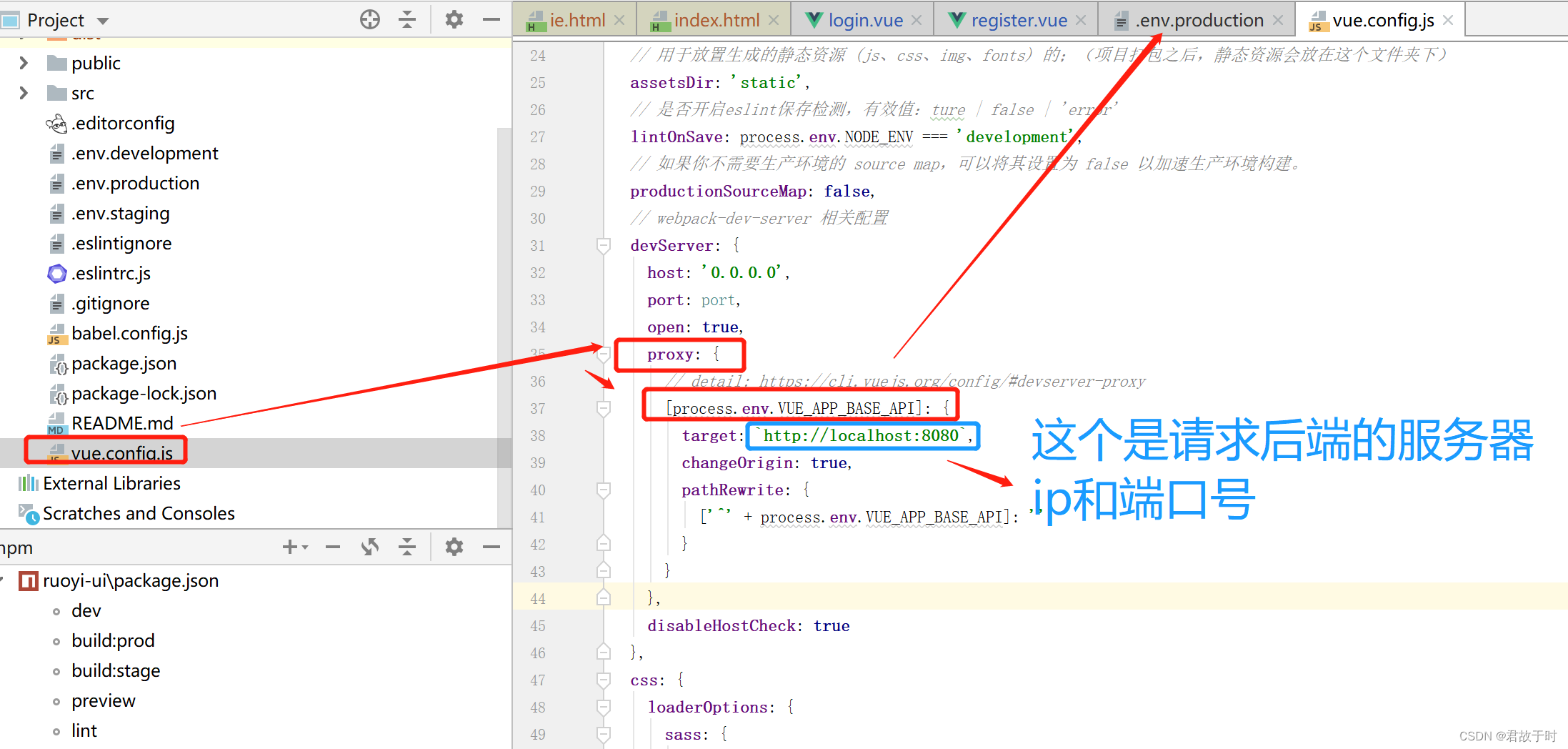
Task: Run the build:stage npm script
Action: pyautogui.click(x=116, y=670)
